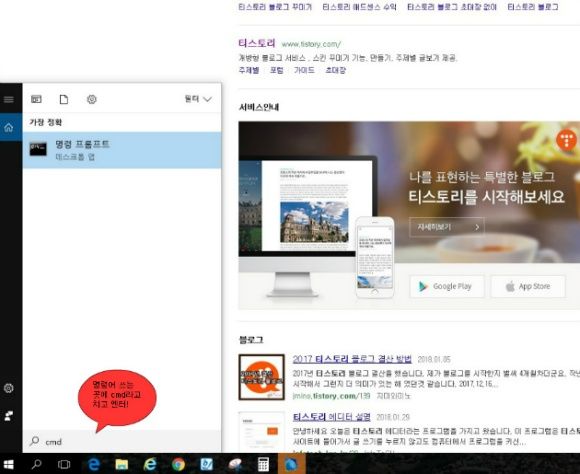Open the 가이드 sub-link
The width and height of the screenshot is (580, 474).
(x=304, y=70)
